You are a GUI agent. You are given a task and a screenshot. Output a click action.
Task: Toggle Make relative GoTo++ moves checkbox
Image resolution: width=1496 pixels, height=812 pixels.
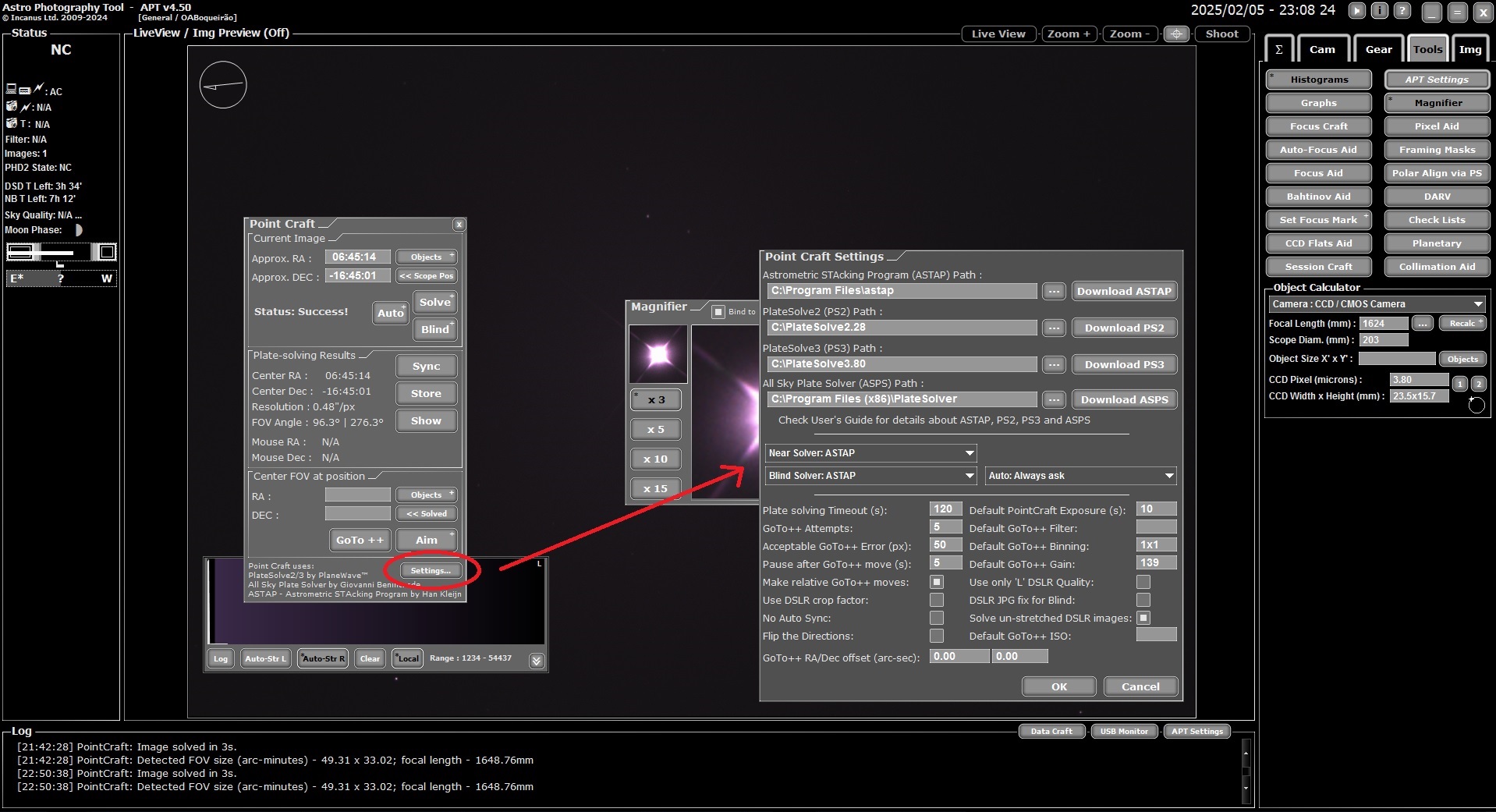click(x=937, y=582)
